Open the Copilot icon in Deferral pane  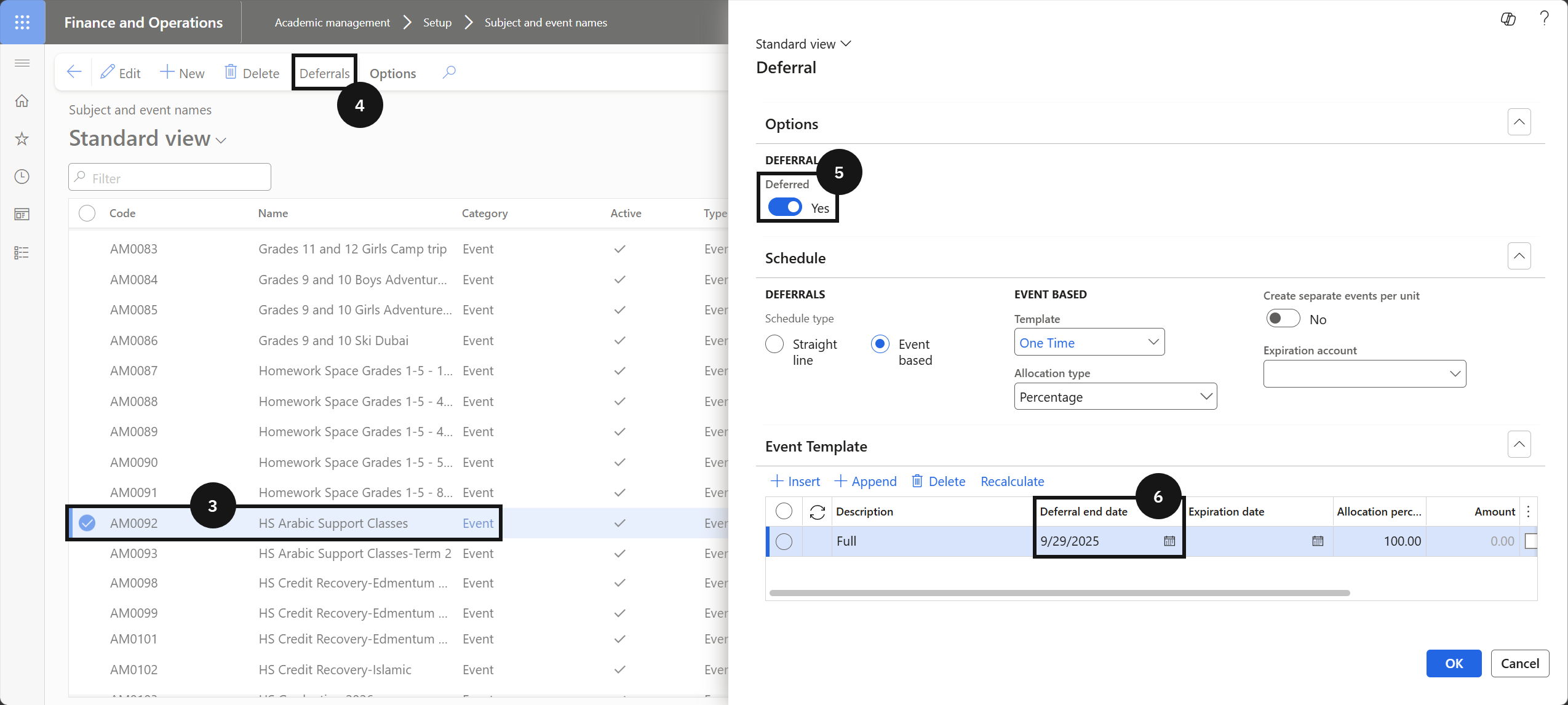[x=1508, y=19]
